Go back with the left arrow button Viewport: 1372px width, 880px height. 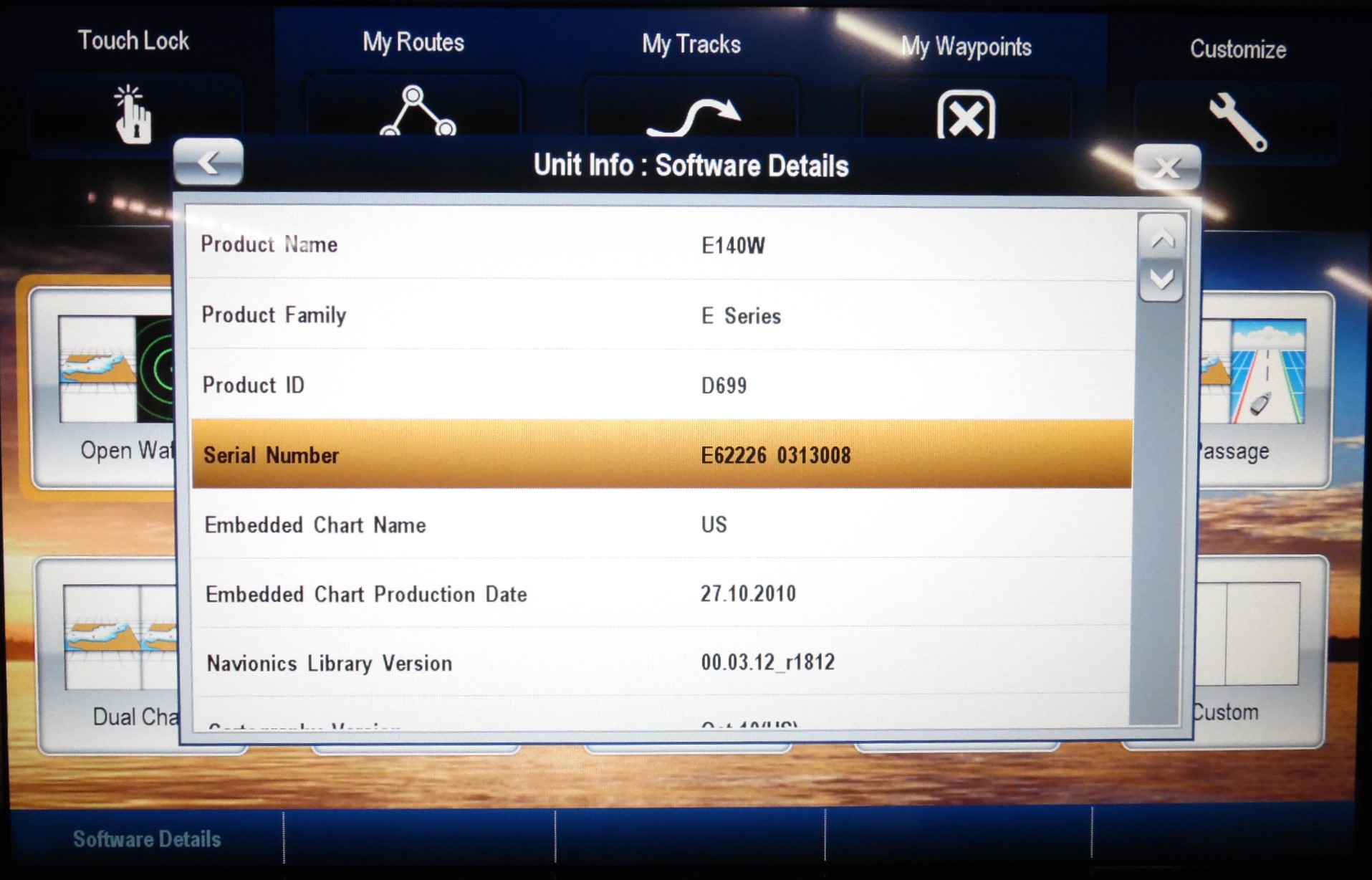208,162
